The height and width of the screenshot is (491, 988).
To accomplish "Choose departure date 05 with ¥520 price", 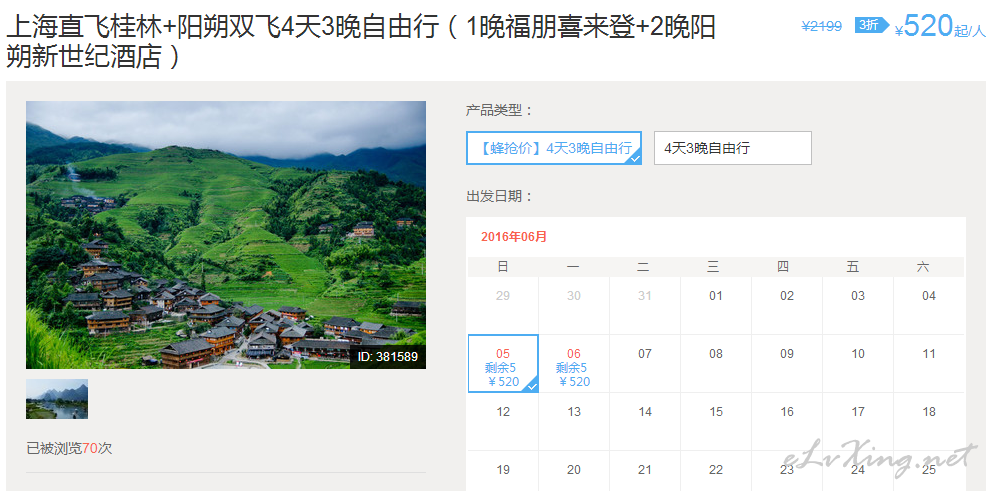I will pyautogui.click(x=503, y=364).
